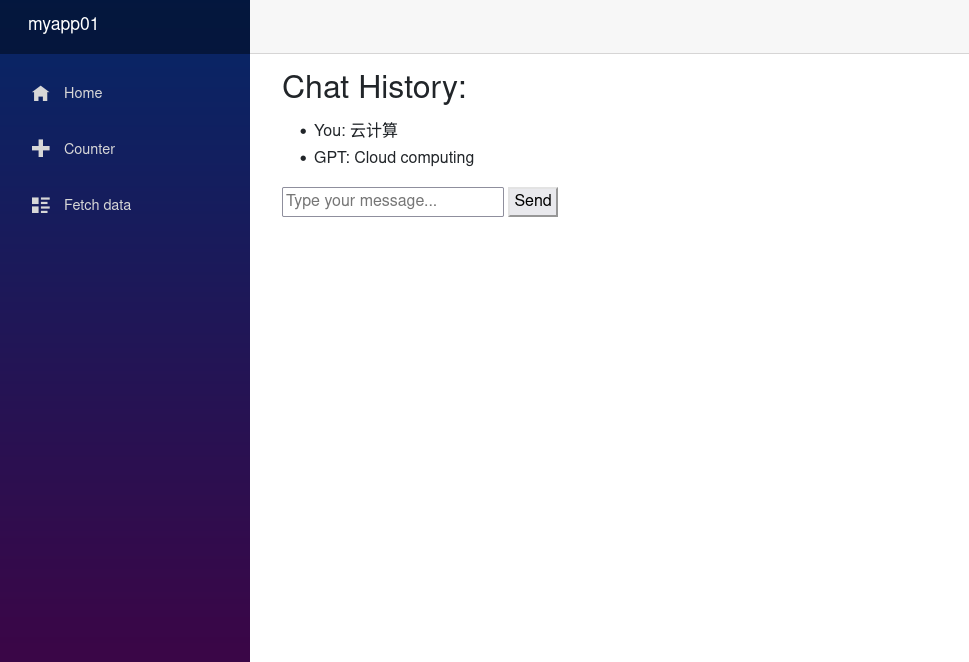Select the "You:" label in chat
The width and height of the screenshot is (969, 662).
[329, 131]
